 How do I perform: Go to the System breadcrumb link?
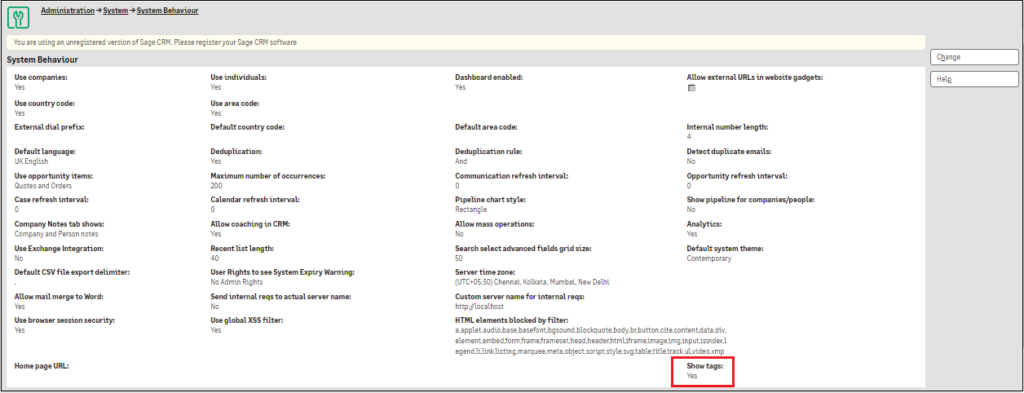pyautogui.click(x=115, y=11)
